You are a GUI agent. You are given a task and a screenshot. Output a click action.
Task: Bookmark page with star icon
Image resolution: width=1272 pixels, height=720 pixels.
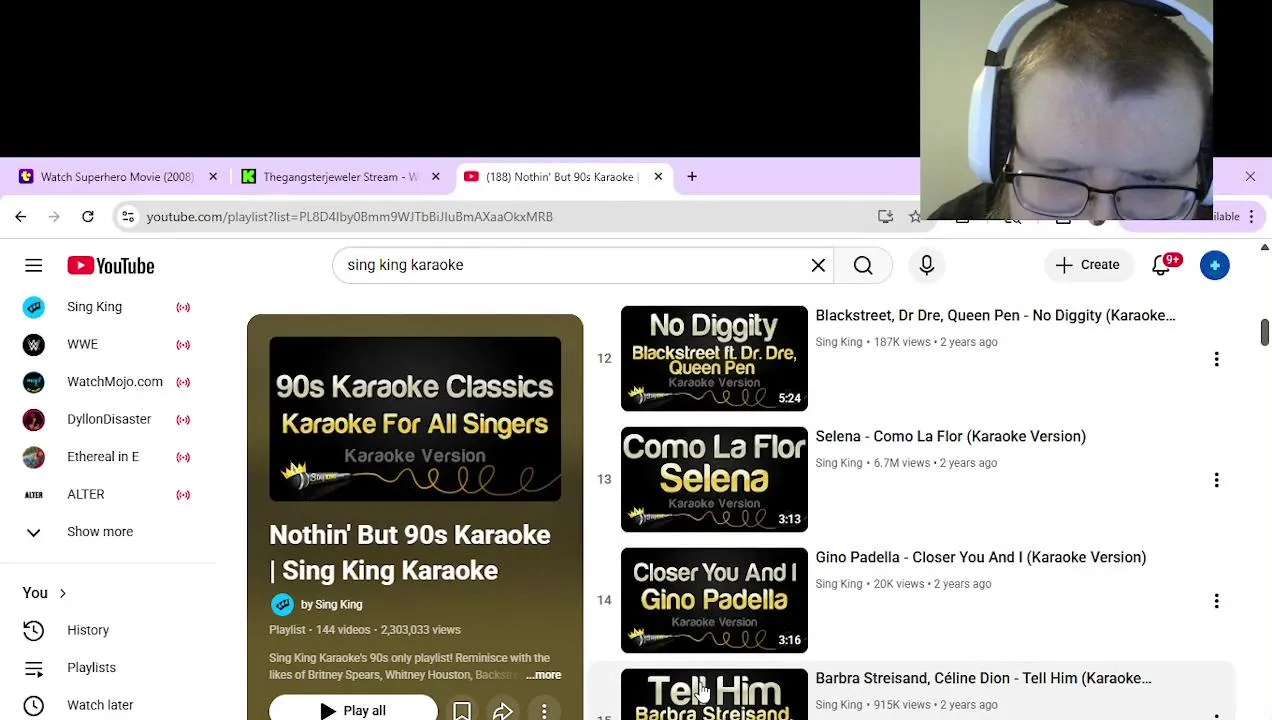coord(915,216)
